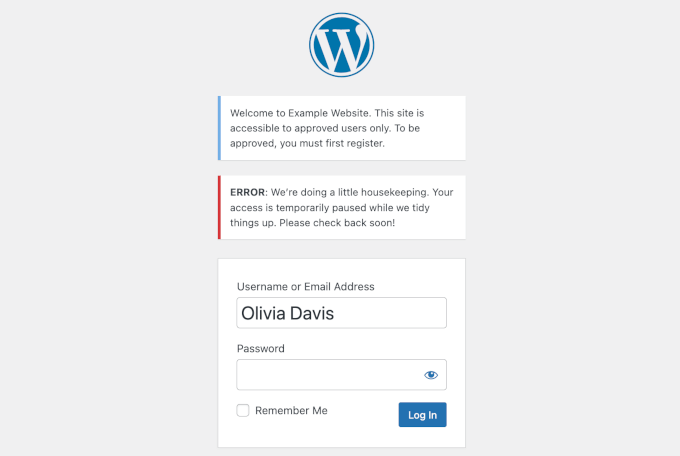Click the "Username or Email Address" label
The height and width of the screenshot is (456, 680).
click(305, 287)
